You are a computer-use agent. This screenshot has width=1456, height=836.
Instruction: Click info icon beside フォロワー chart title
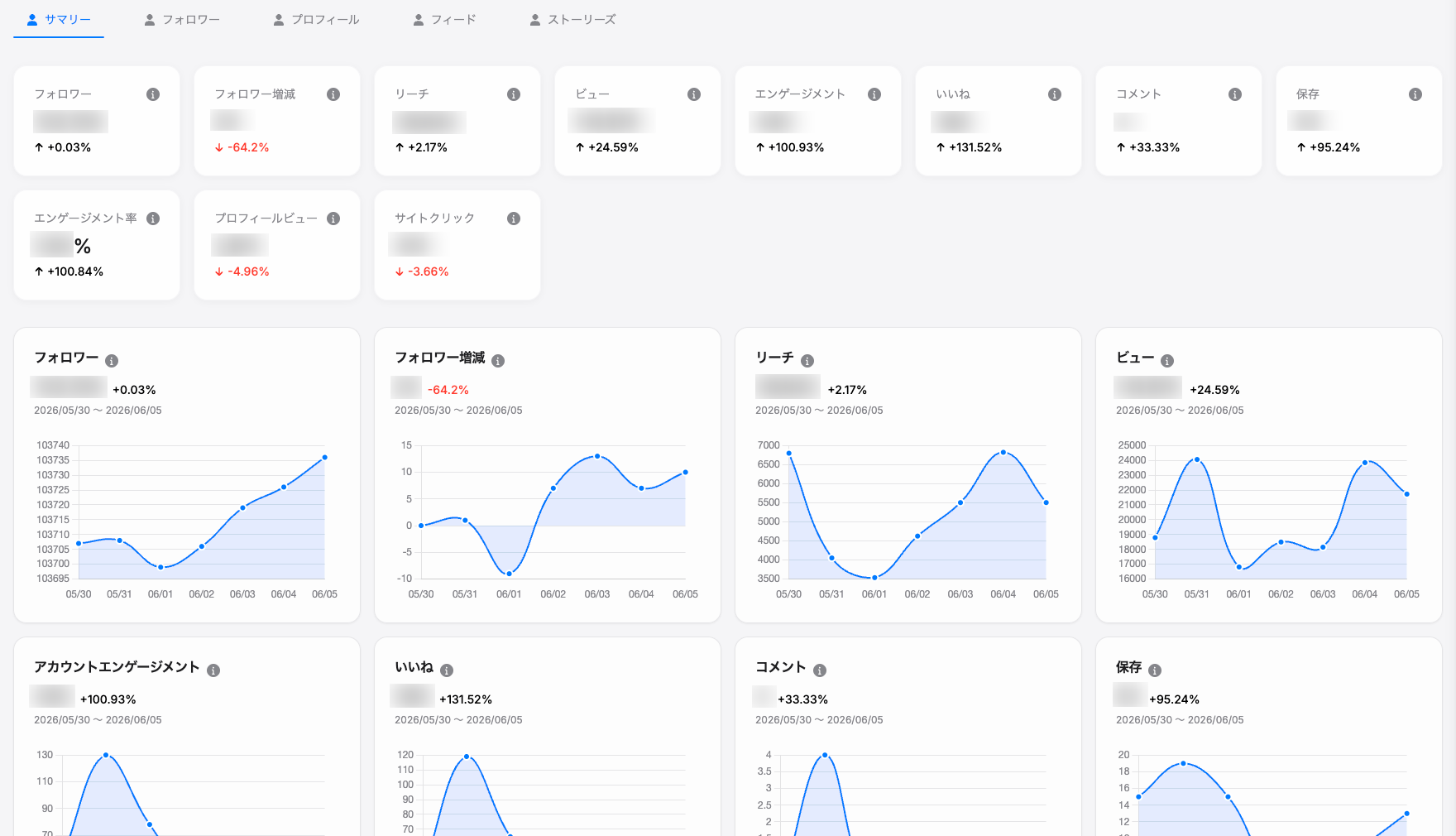point(112,361)
